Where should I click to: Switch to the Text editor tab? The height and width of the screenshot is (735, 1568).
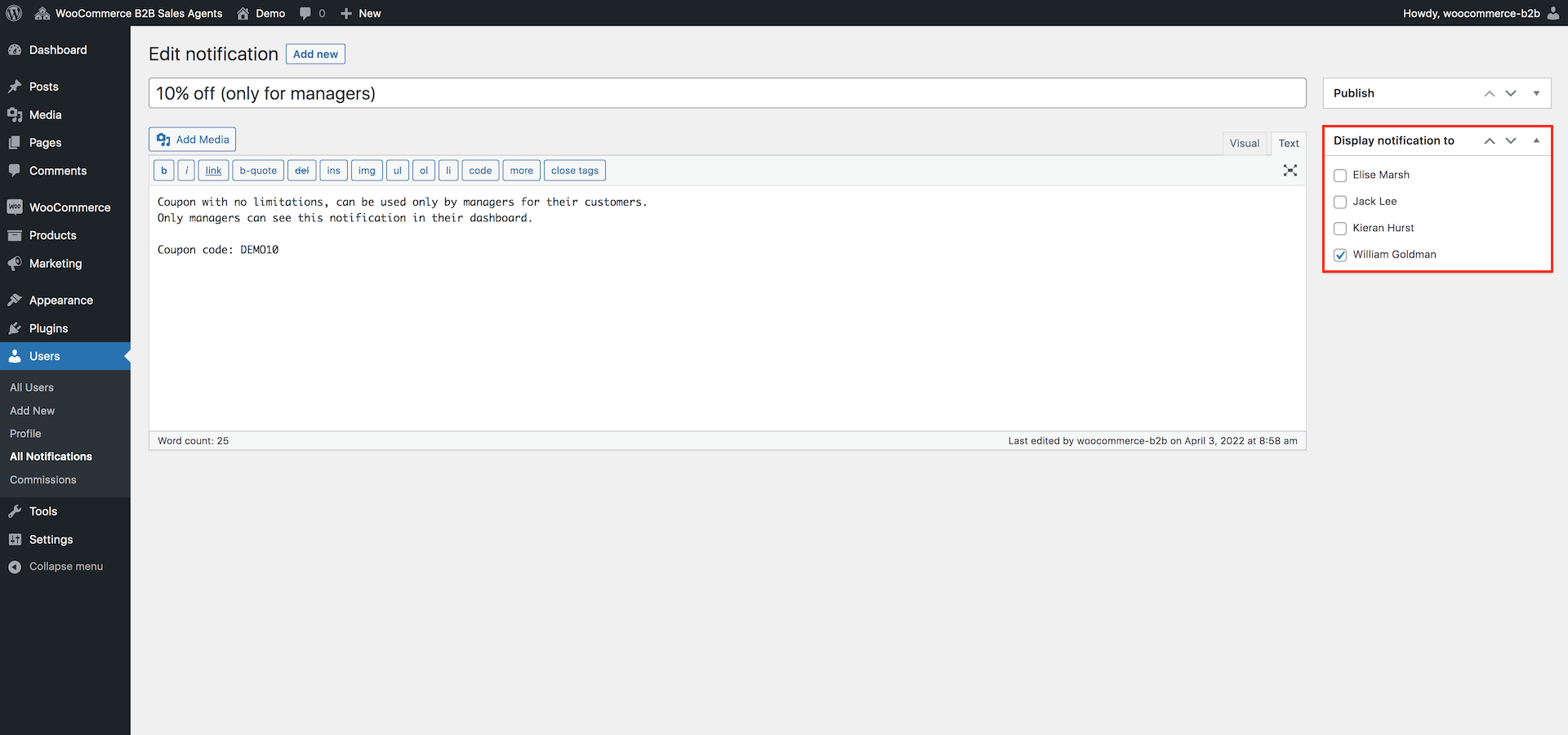[1289, 144]
